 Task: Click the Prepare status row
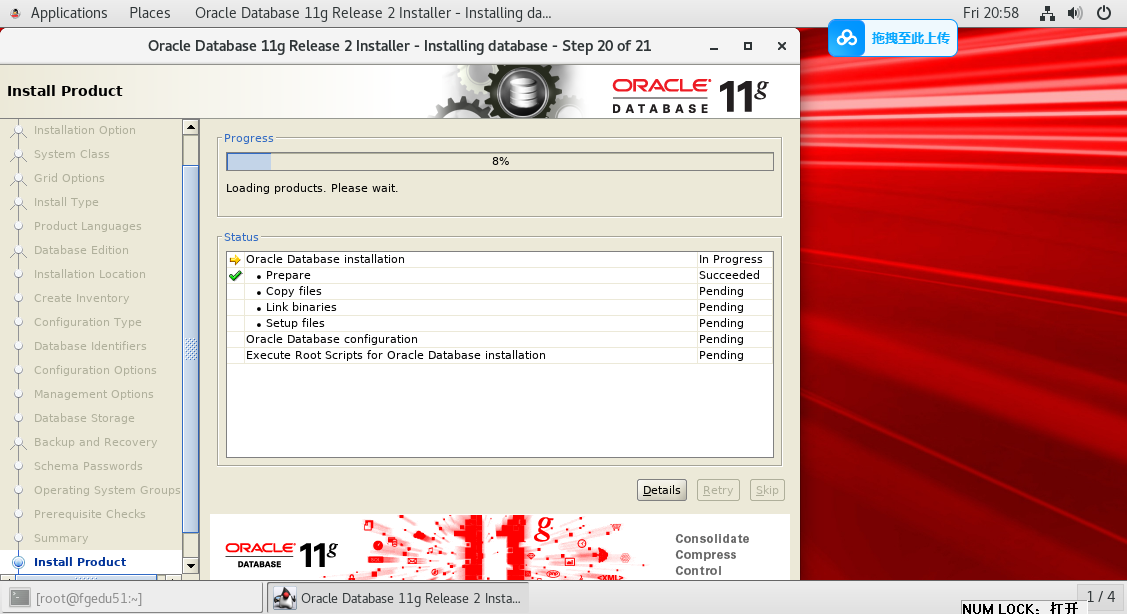coord(500,275)
